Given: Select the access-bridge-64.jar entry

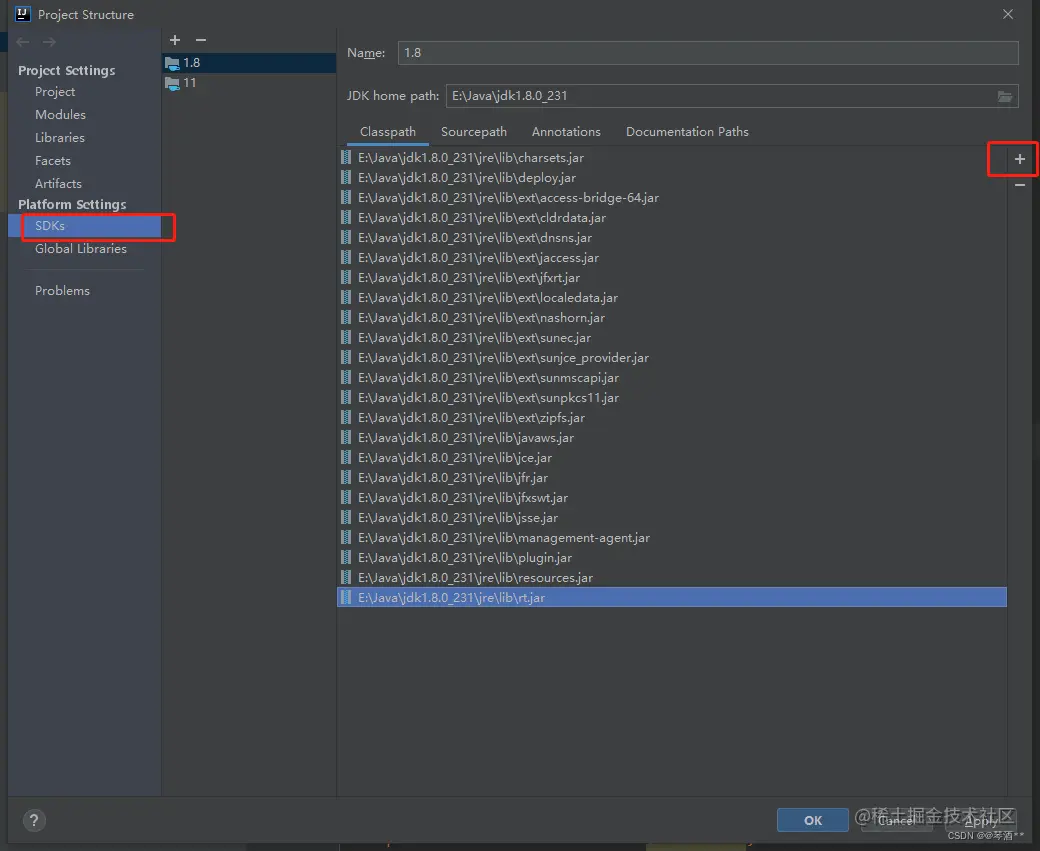Looking at the screenshot, I should [672, 198].
